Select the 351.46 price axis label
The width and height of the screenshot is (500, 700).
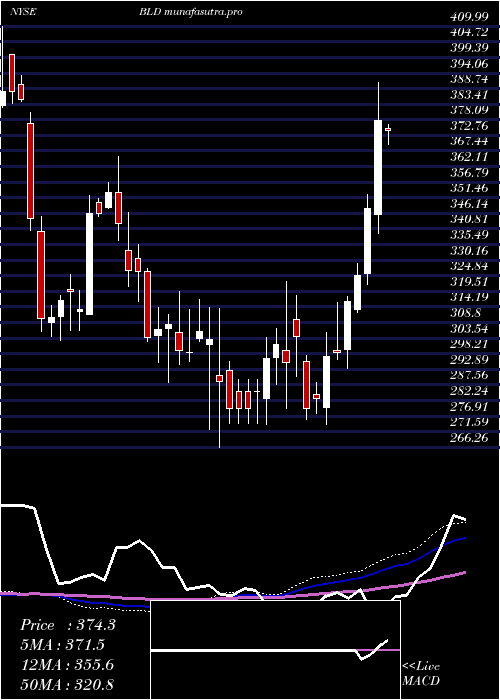(x=468, y=188)
